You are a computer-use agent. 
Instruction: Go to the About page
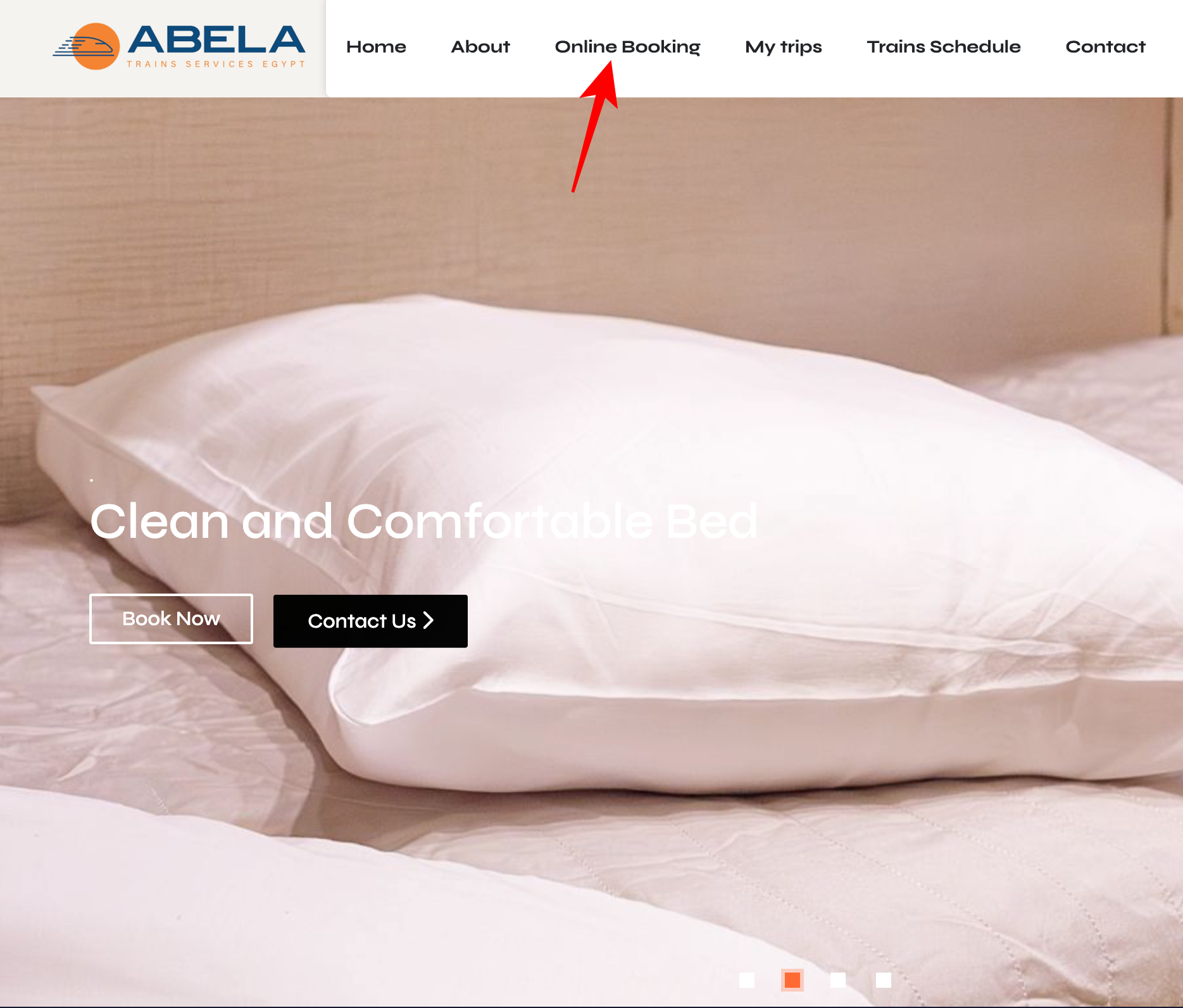480,47
